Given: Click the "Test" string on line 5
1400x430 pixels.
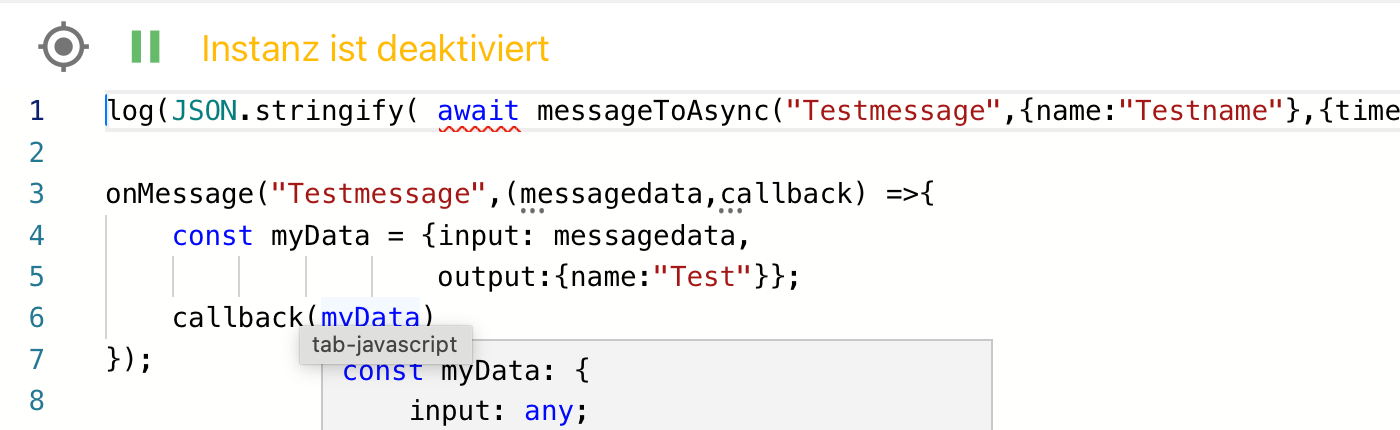Looking at the screenshot, I should (703, 277).
